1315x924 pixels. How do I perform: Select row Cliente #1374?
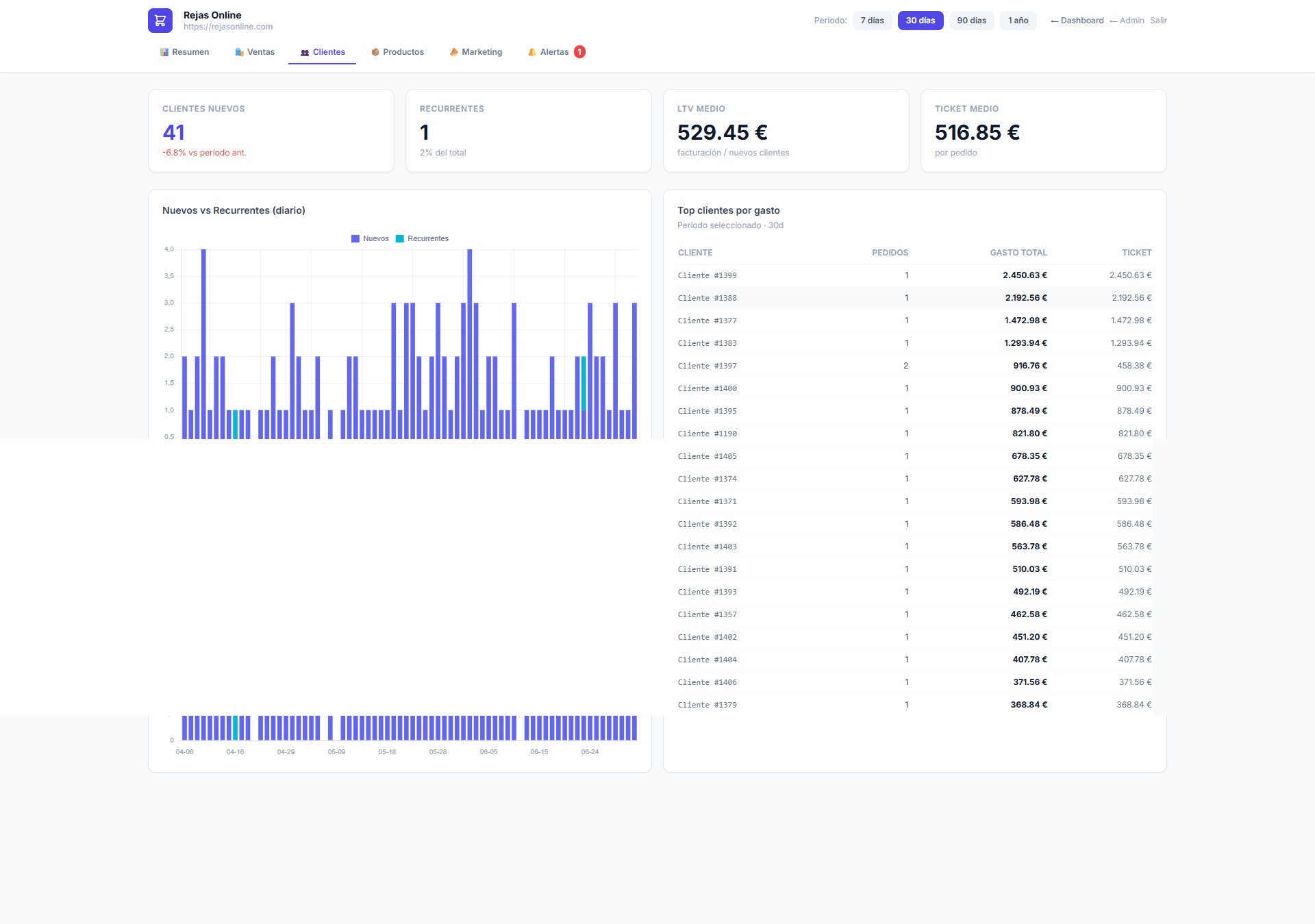(x=914, y=479)
